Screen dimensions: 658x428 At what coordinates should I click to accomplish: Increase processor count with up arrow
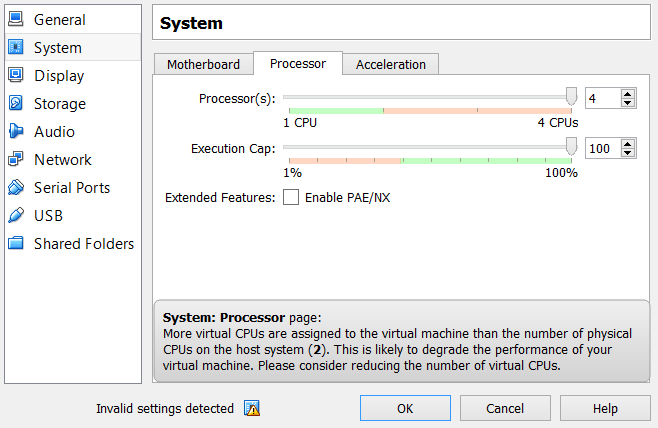tap(628, 93)
